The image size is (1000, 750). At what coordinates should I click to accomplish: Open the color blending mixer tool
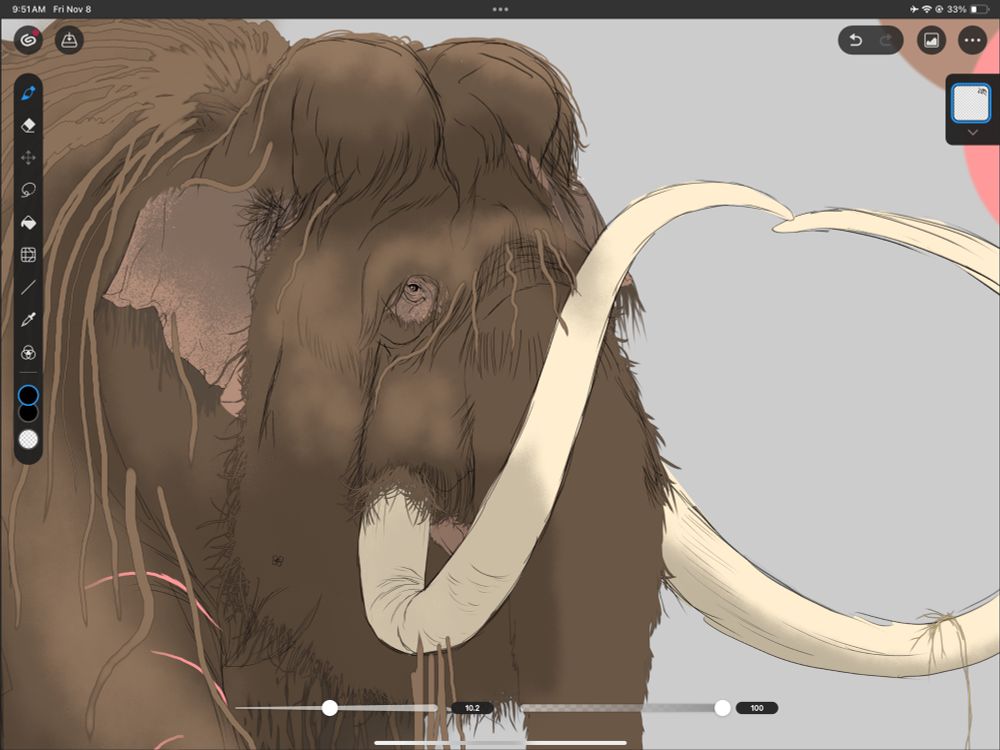tap(28, 353)
